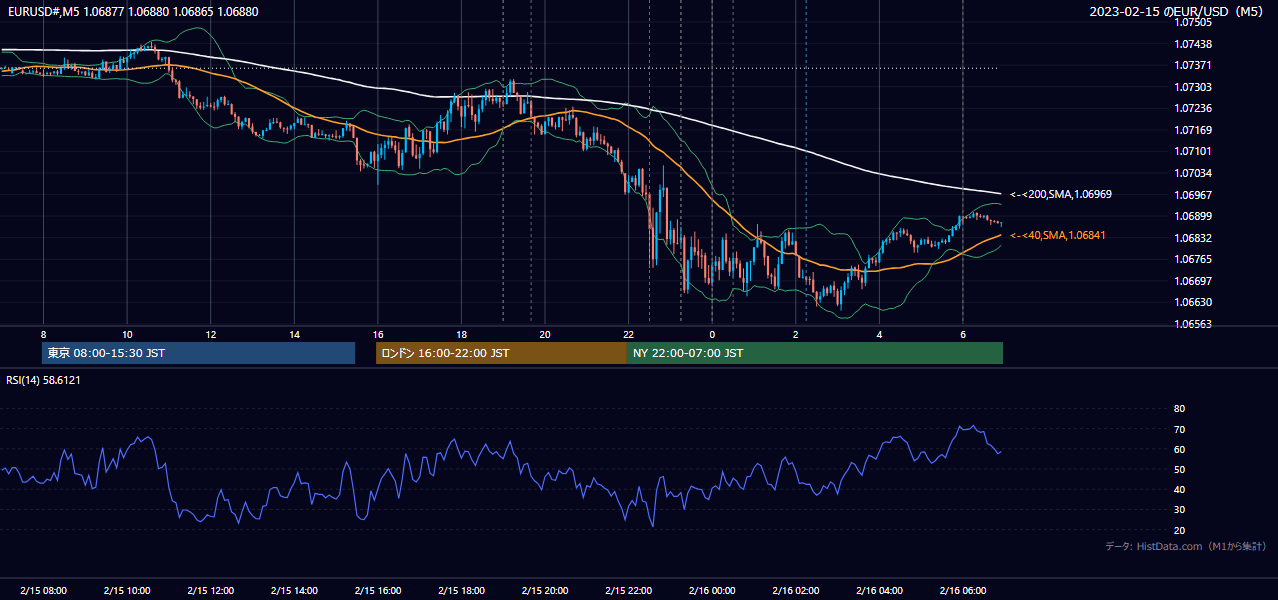This screenshot has height=600, width=1278.
Task: Click RSI scale value 60
Action: (x=1179, y=449)
